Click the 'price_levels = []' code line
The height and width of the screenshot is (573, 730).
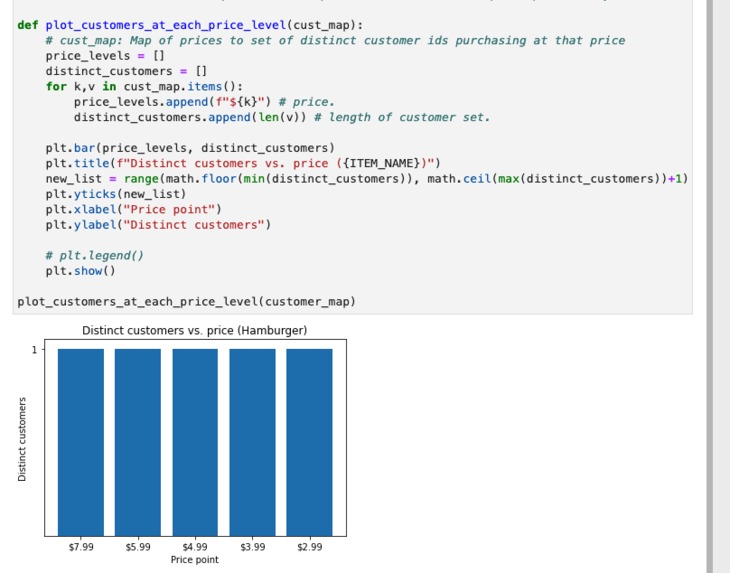point(105,56)
